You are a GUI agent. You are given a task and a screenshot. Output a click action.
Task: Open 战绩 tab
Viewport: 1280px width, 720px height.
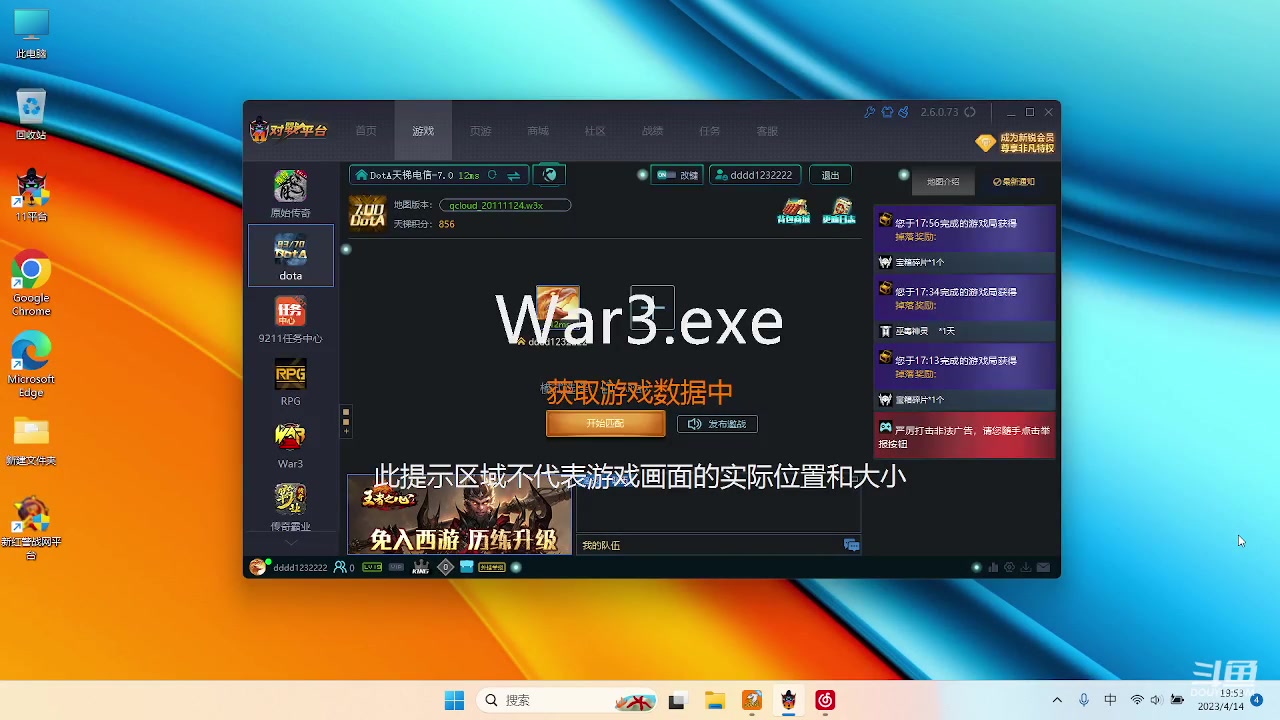652,131
